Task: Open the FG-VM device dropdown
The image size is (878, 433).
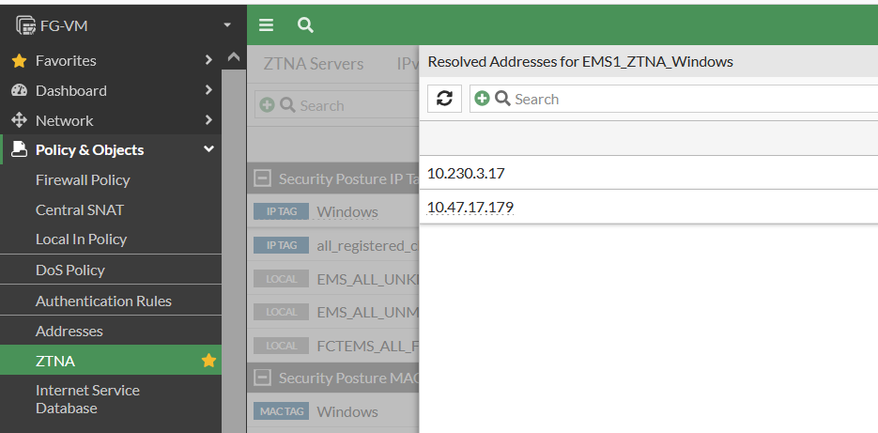Action: 227,24
